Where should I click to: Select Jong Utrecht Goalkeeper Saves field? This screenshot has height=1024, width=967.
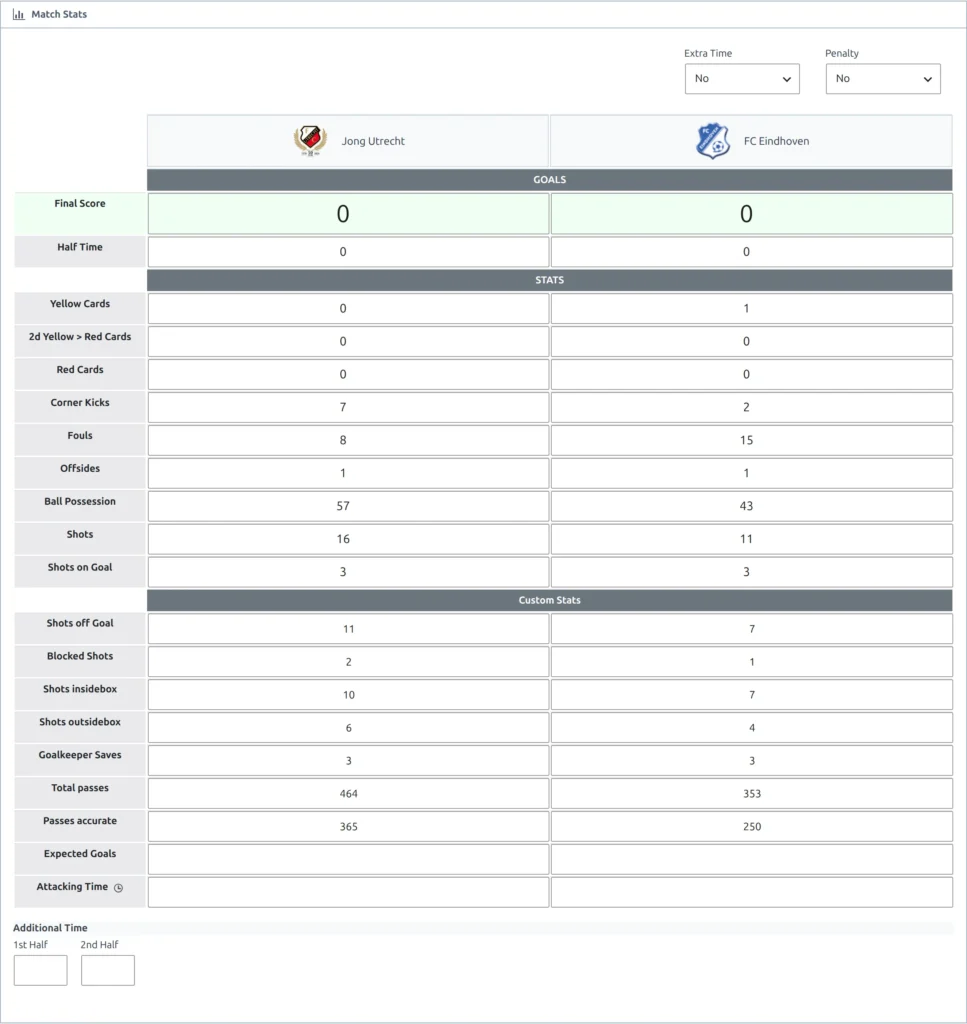click(348, 761)
